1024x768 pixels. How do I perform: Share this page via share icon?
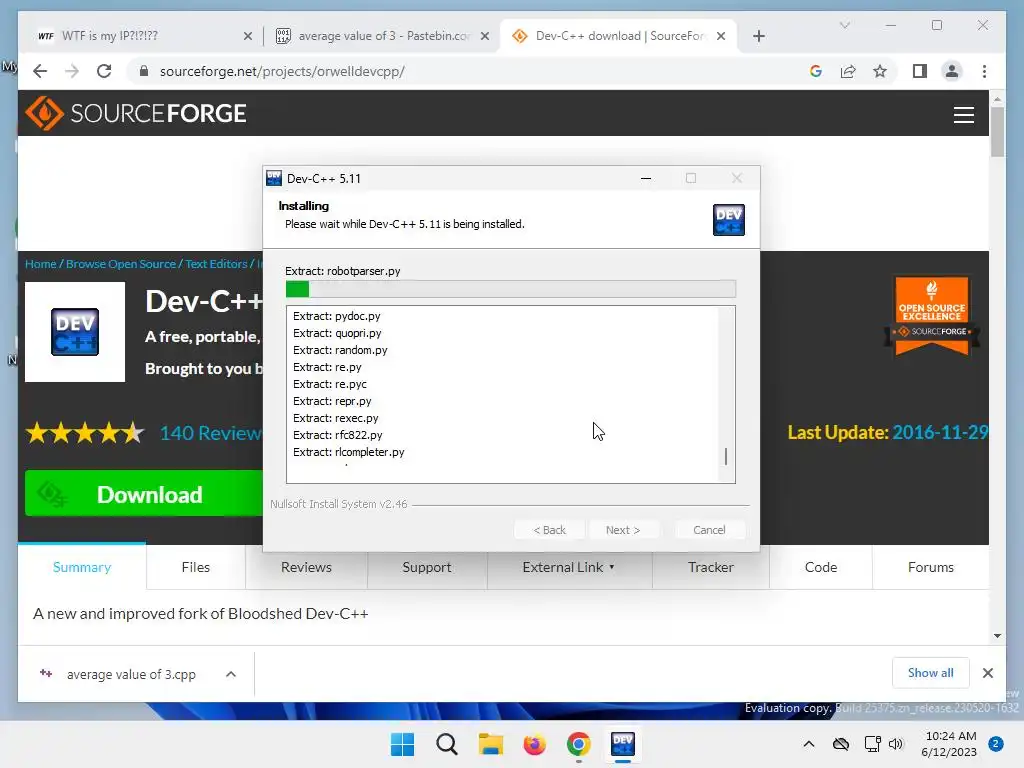pyautogui.click(x=848, y=71)
